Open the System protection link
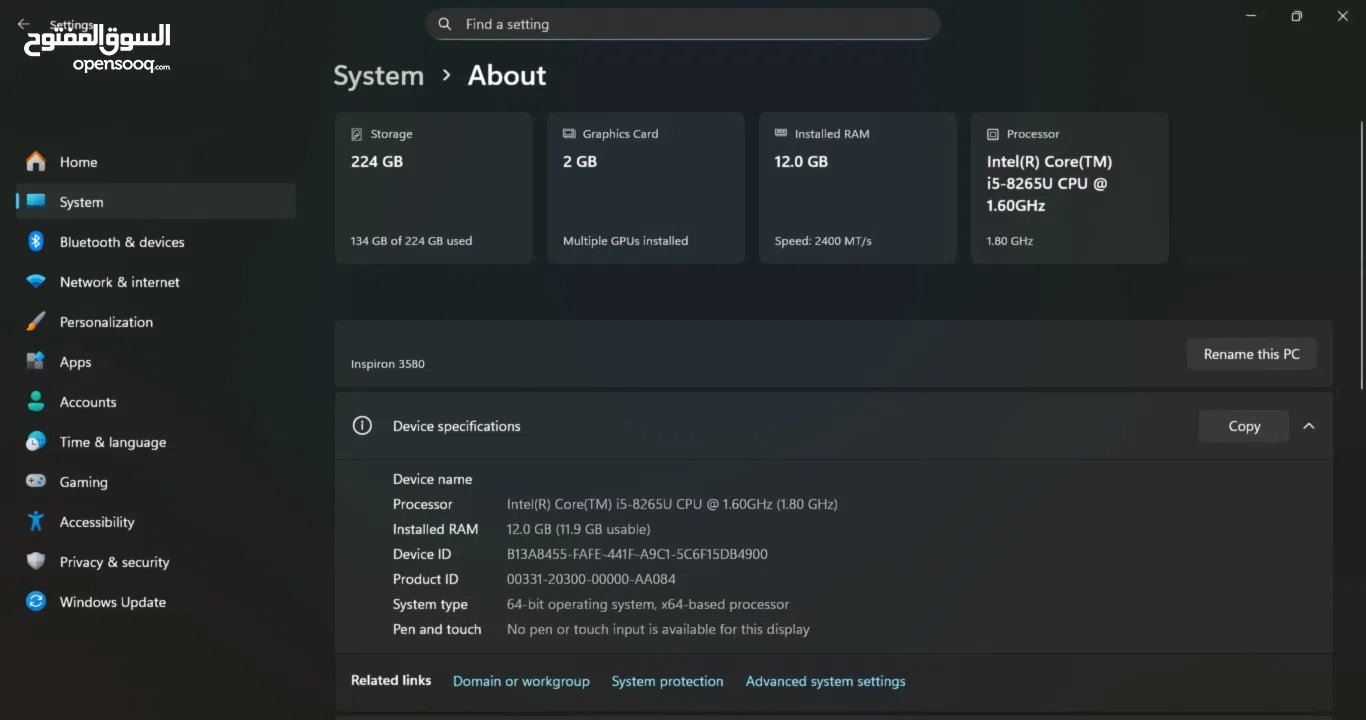 pos(667,681)
